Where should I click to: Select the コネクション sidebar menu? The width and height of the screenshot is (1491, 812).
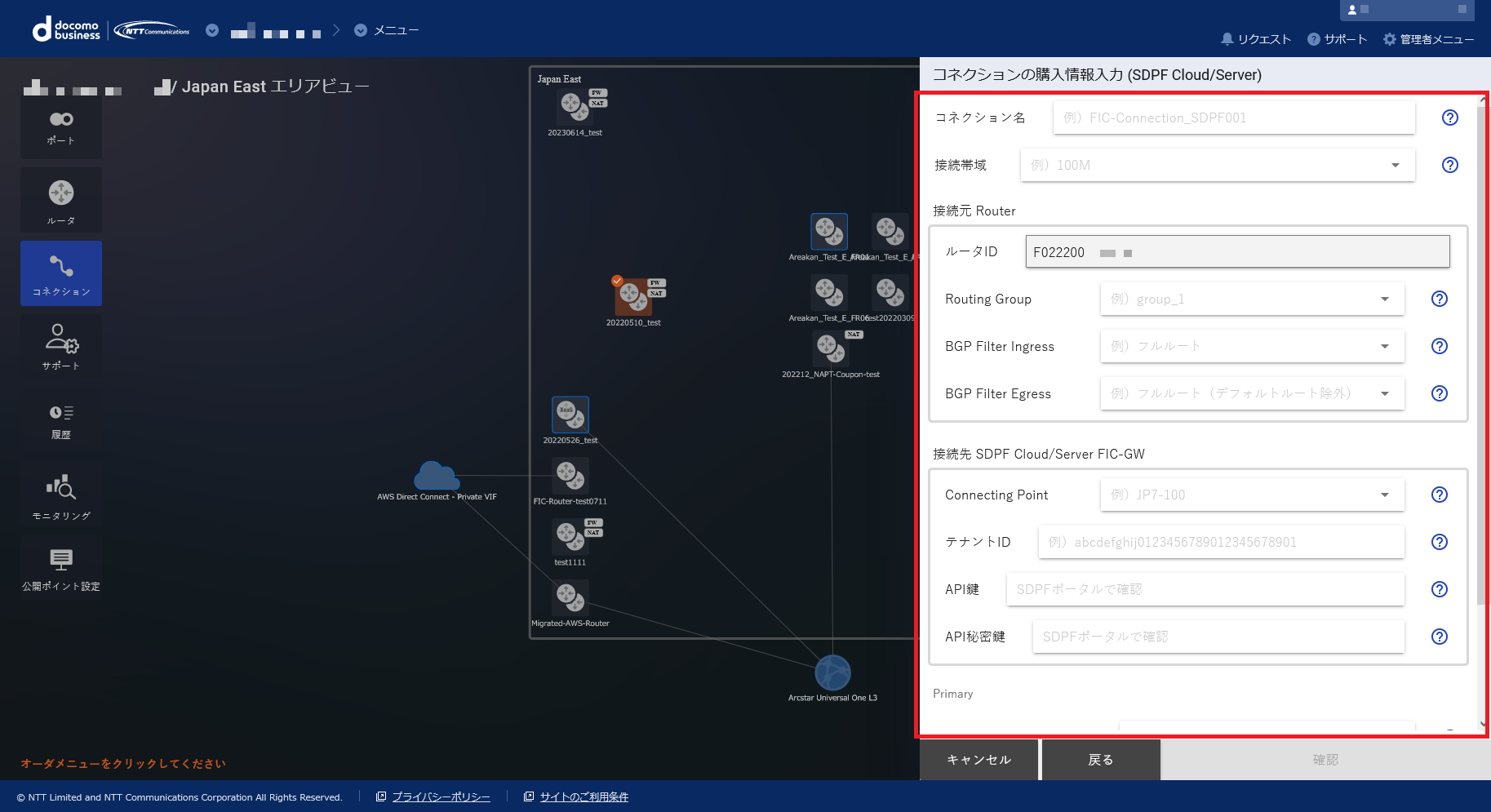click(61, 273)
